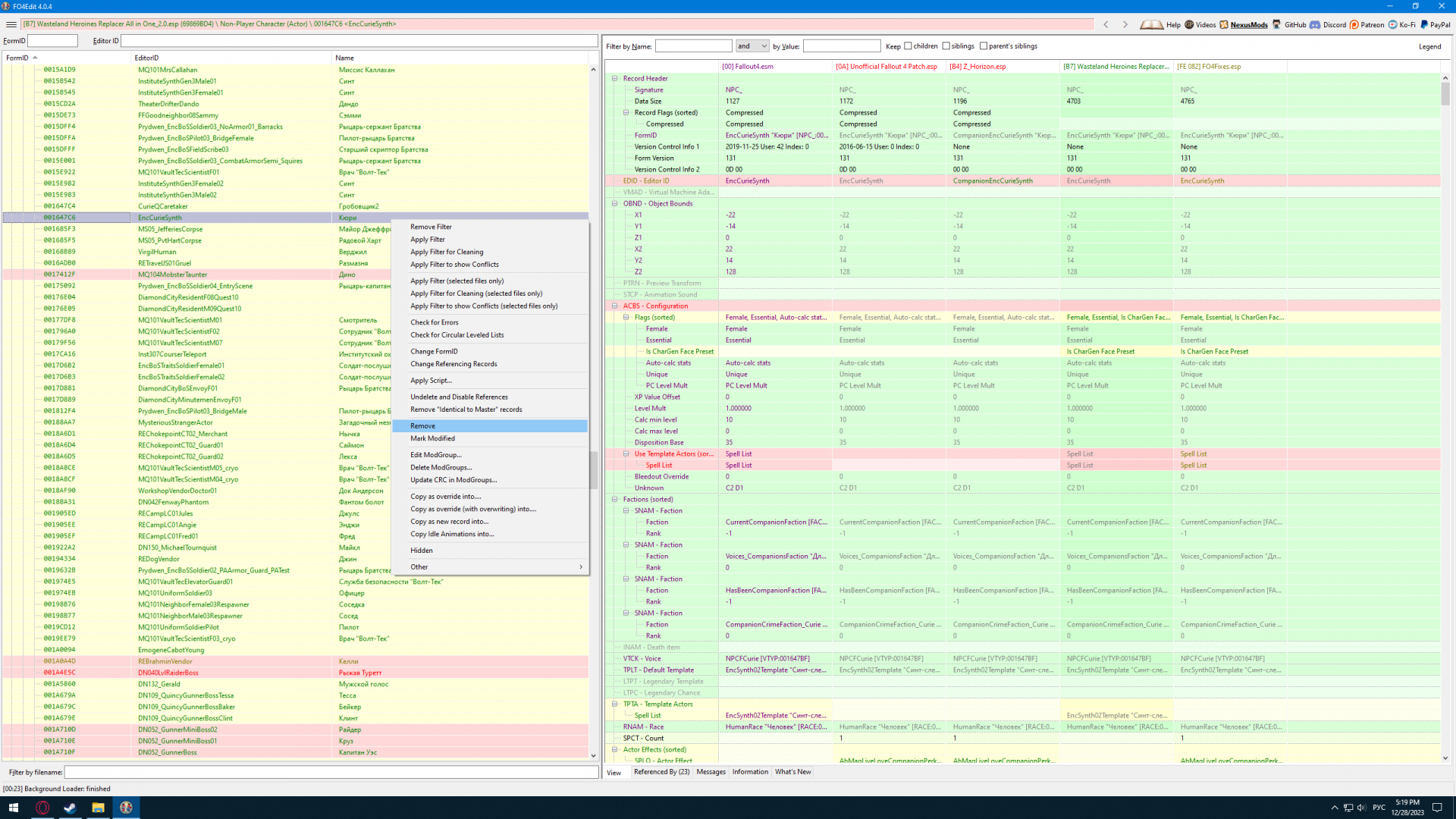Click the Help book icon

[x=1151, y=24]
